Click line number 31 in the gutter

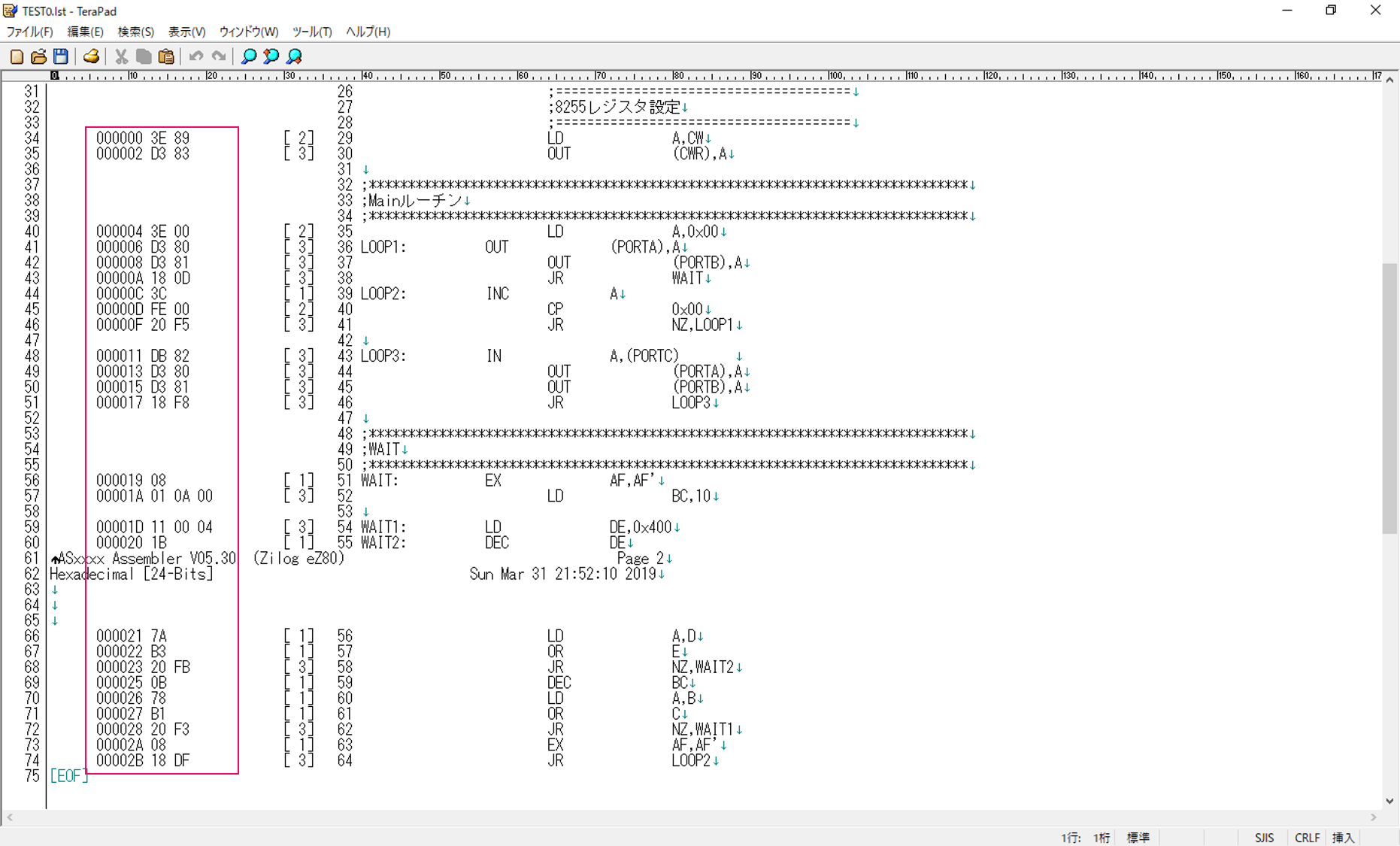point(31,91)
